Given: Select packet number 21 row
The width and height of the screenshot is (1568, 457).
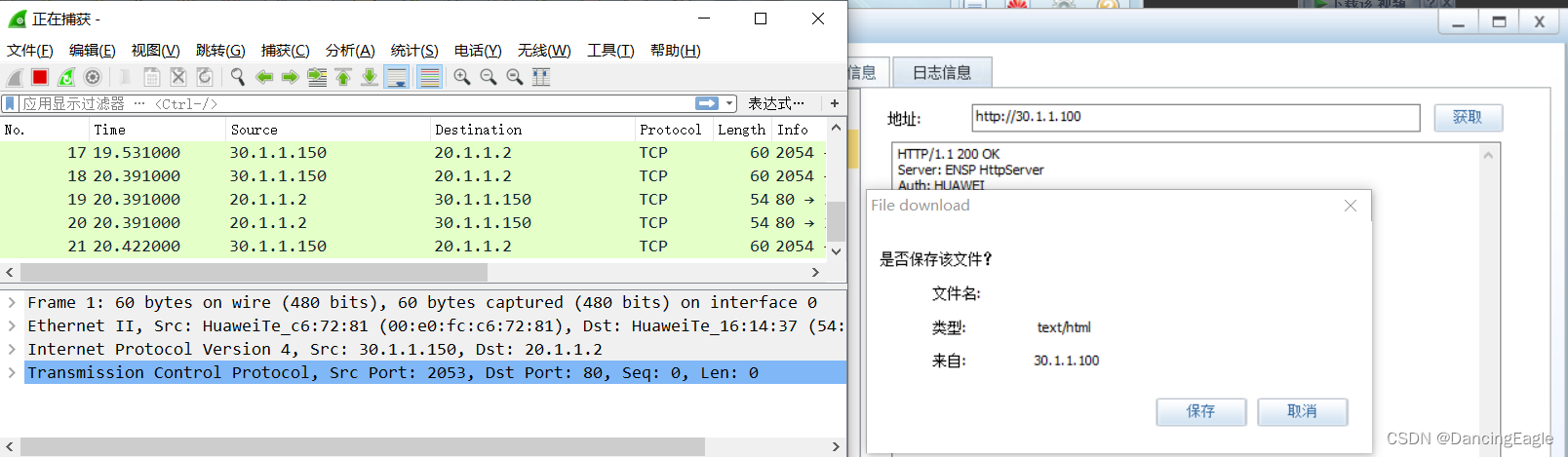Looking at the screenshot, I should click(x=412, y=247).
